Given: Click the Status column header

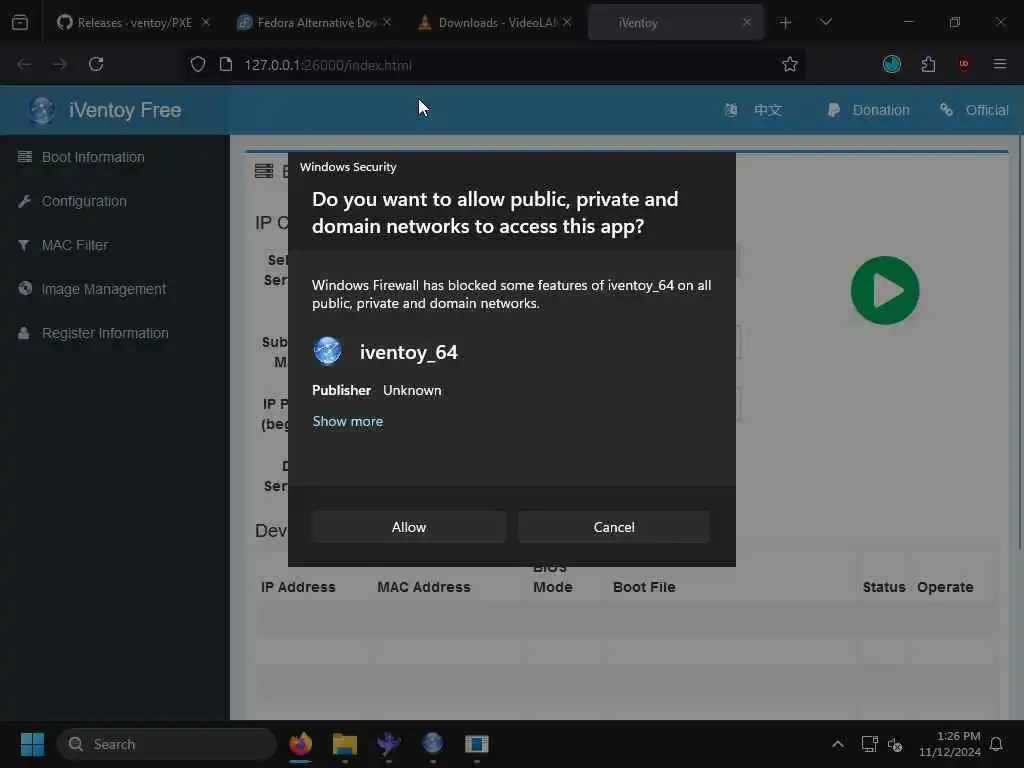Looking at the screenshot, I should pyautogui.click(x=884, y=587).
